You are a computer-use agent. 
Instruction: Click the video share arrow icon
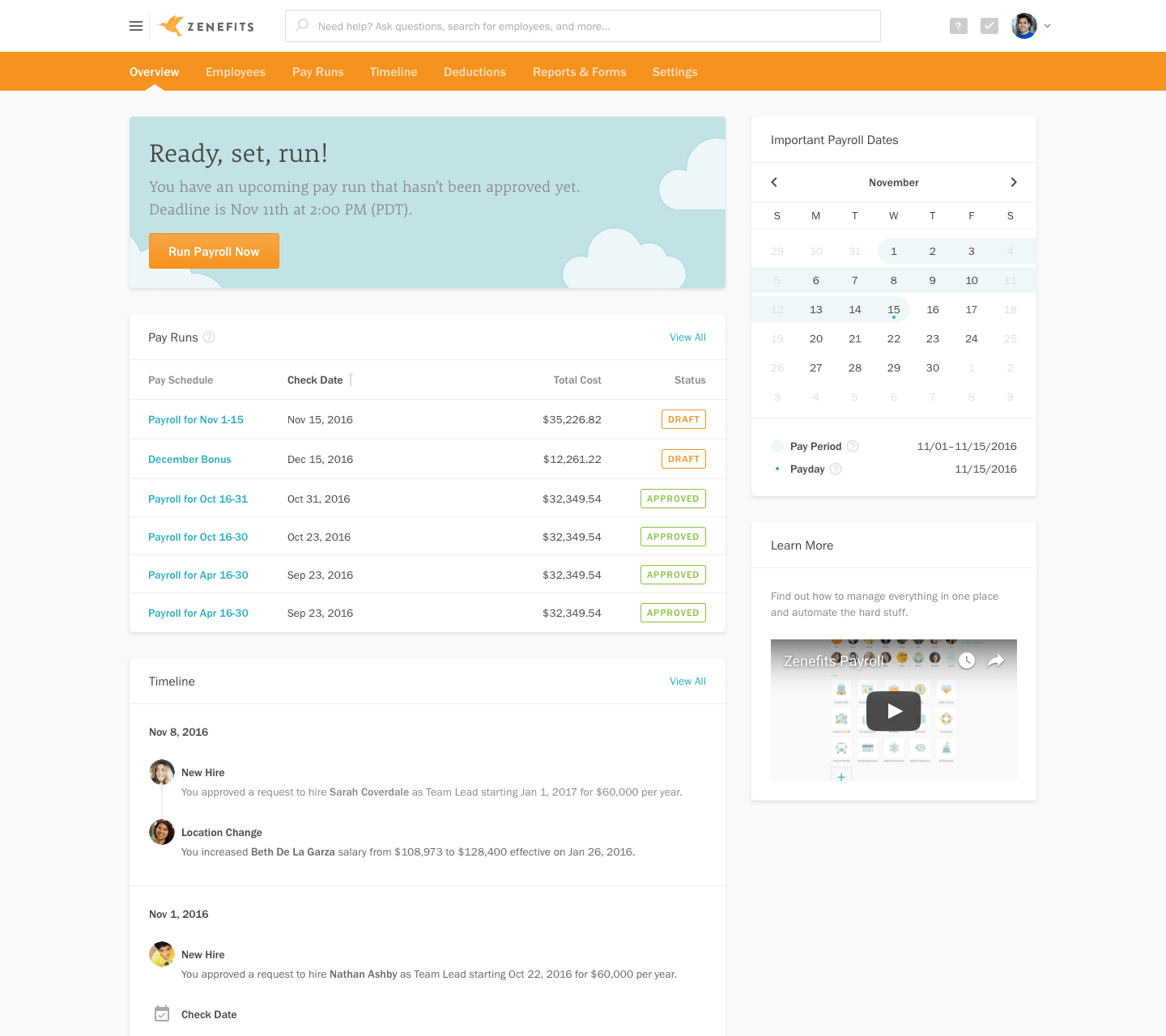coord(996,660)
